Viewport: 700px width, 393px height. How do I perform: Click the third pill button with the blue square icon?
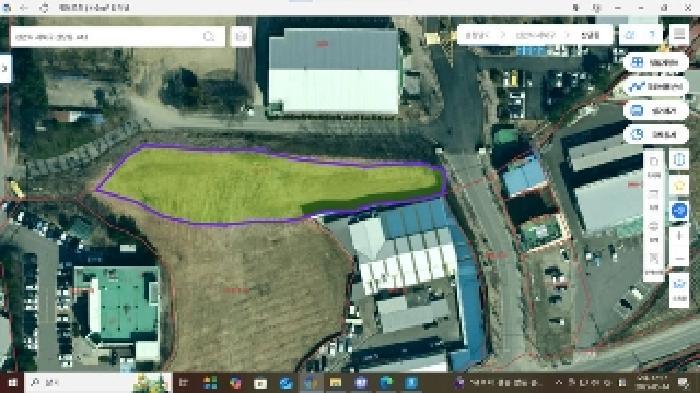(x=655, y=110)
